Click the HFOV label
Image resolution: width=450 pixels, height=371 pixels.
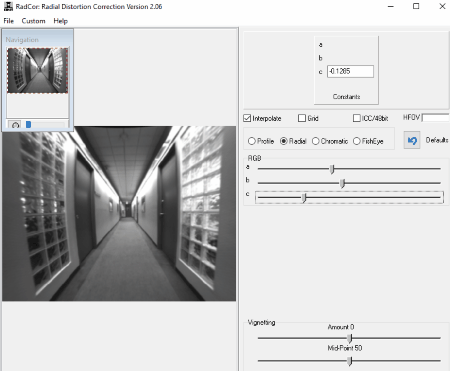(411, 117)
